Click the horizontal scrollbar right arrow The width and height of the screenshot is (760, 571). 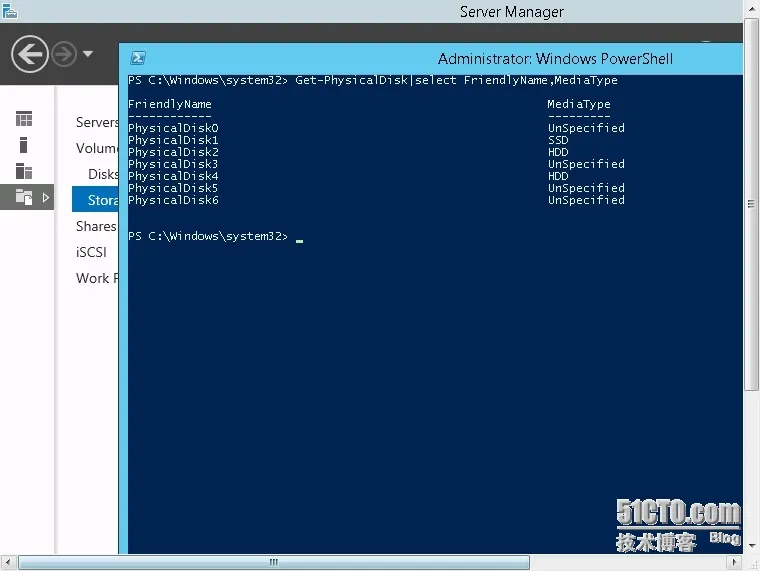click(x=734, y=562)
